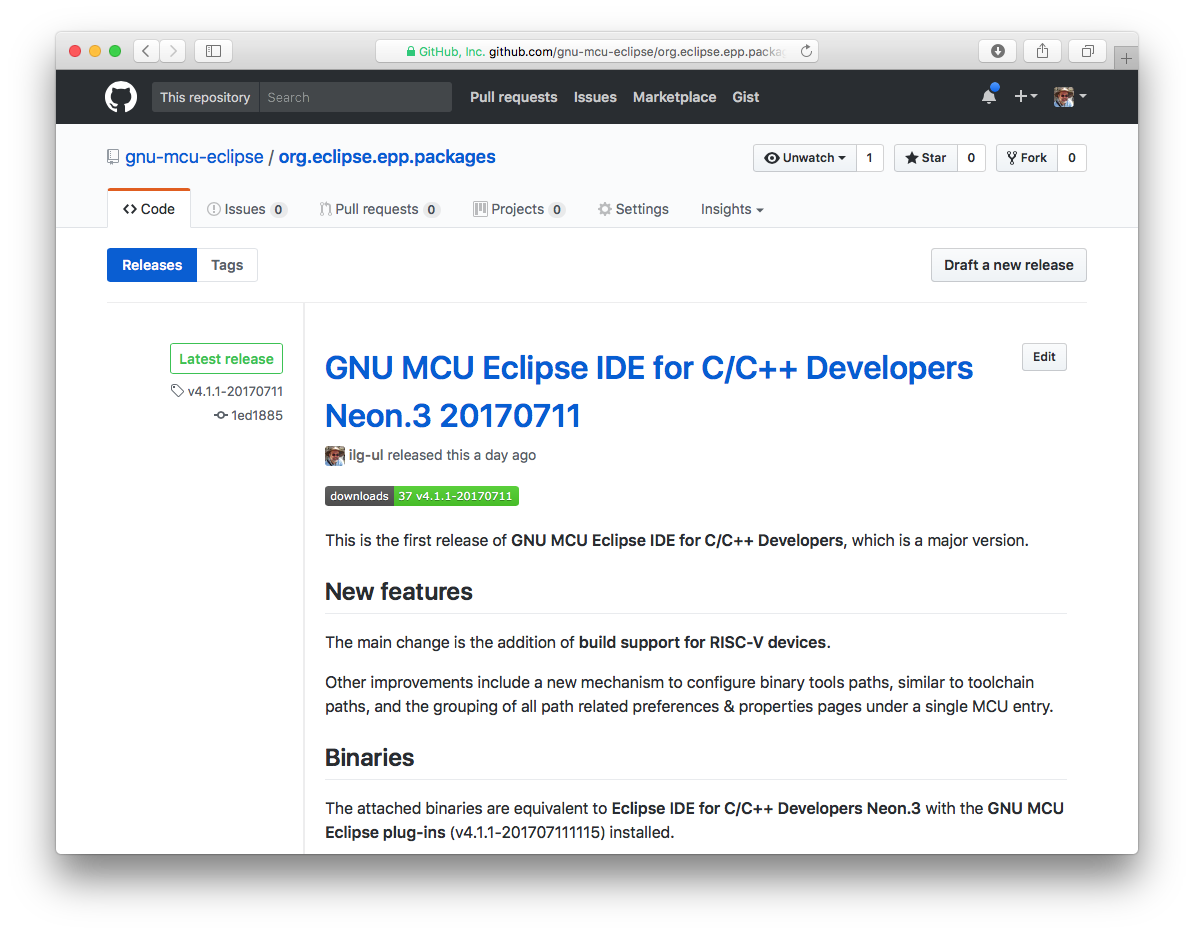Image resolution: width=1194 pixels, height=934 pixels.
Task: Show all tabs overview icon
Action: pos(1087,51)
